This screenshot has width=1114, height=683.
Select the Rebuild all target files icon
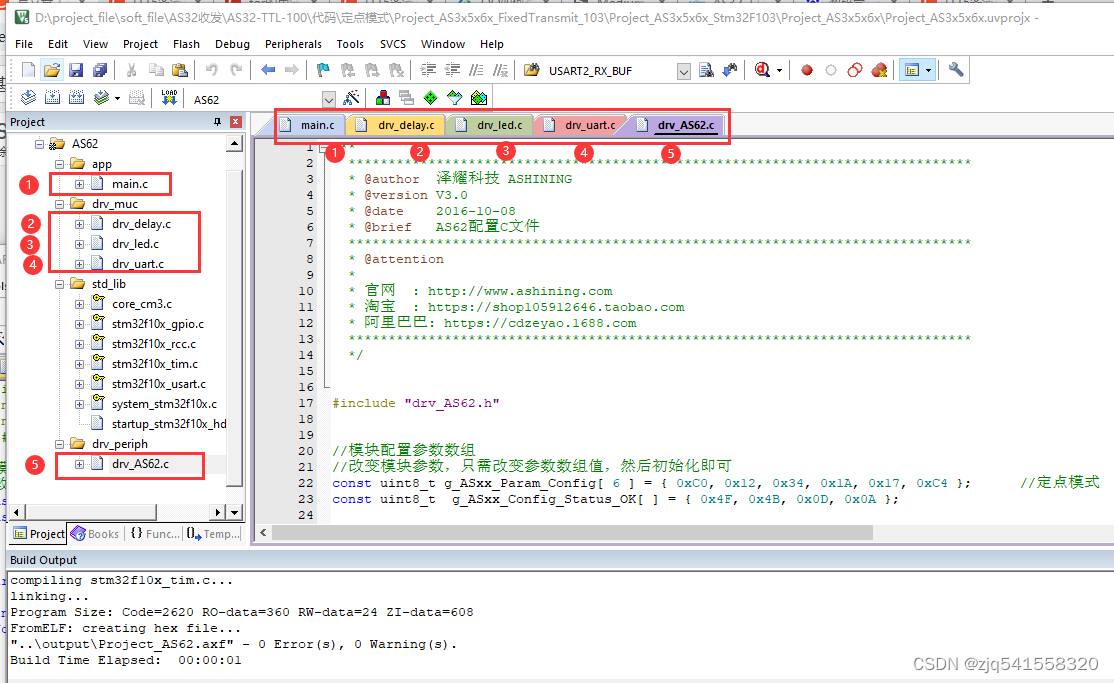77,97
